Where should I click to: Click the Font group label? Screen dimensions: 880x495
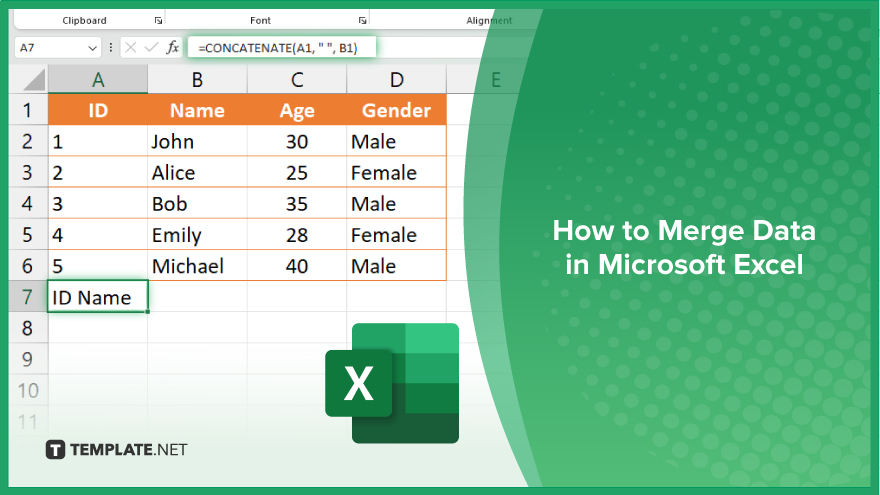pos(260,20)
